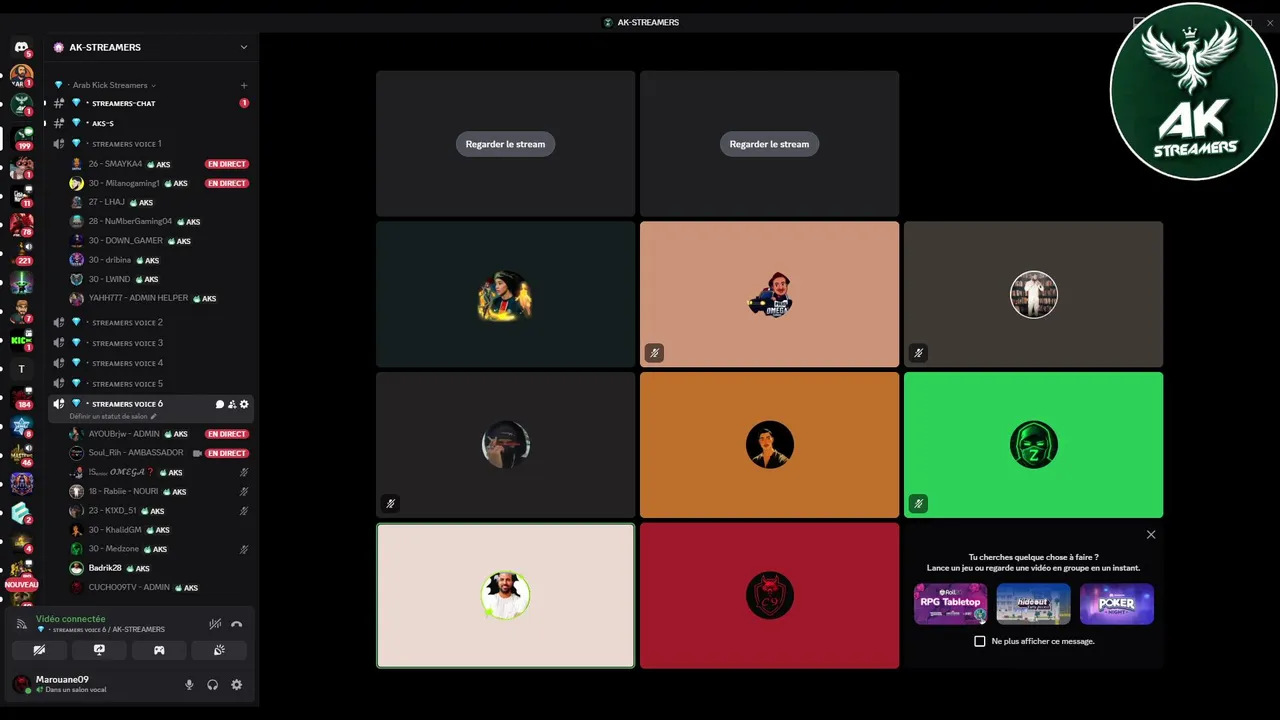Screen dimensions: 1280x720
Task: Click Définir un statut de salon
Action: click(113, 416)
